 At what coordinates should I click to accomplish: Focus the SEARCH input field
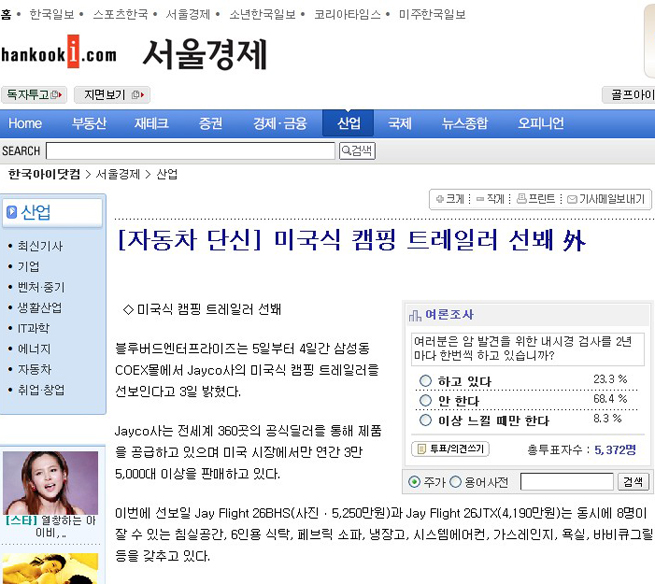coord(190,151)
